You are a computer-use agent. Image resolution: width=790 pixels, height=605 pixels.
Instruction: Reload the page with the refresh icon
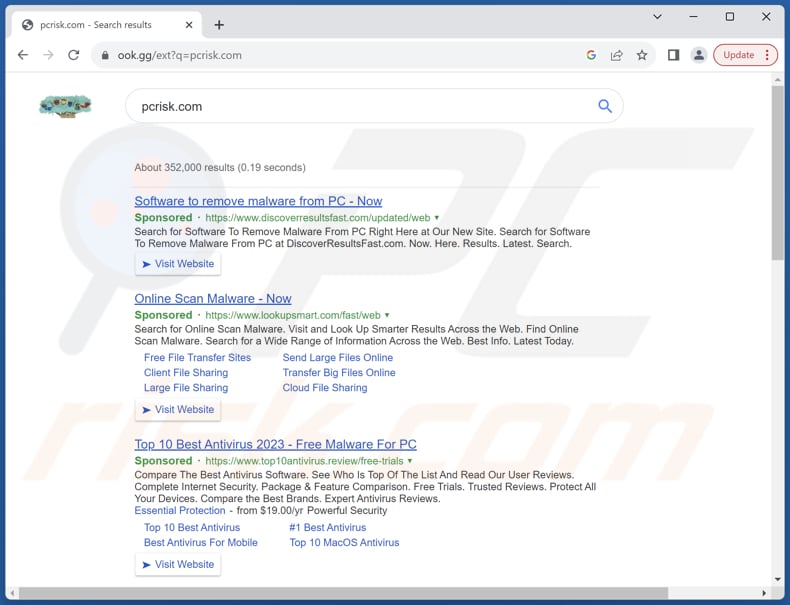coord(74,55)
